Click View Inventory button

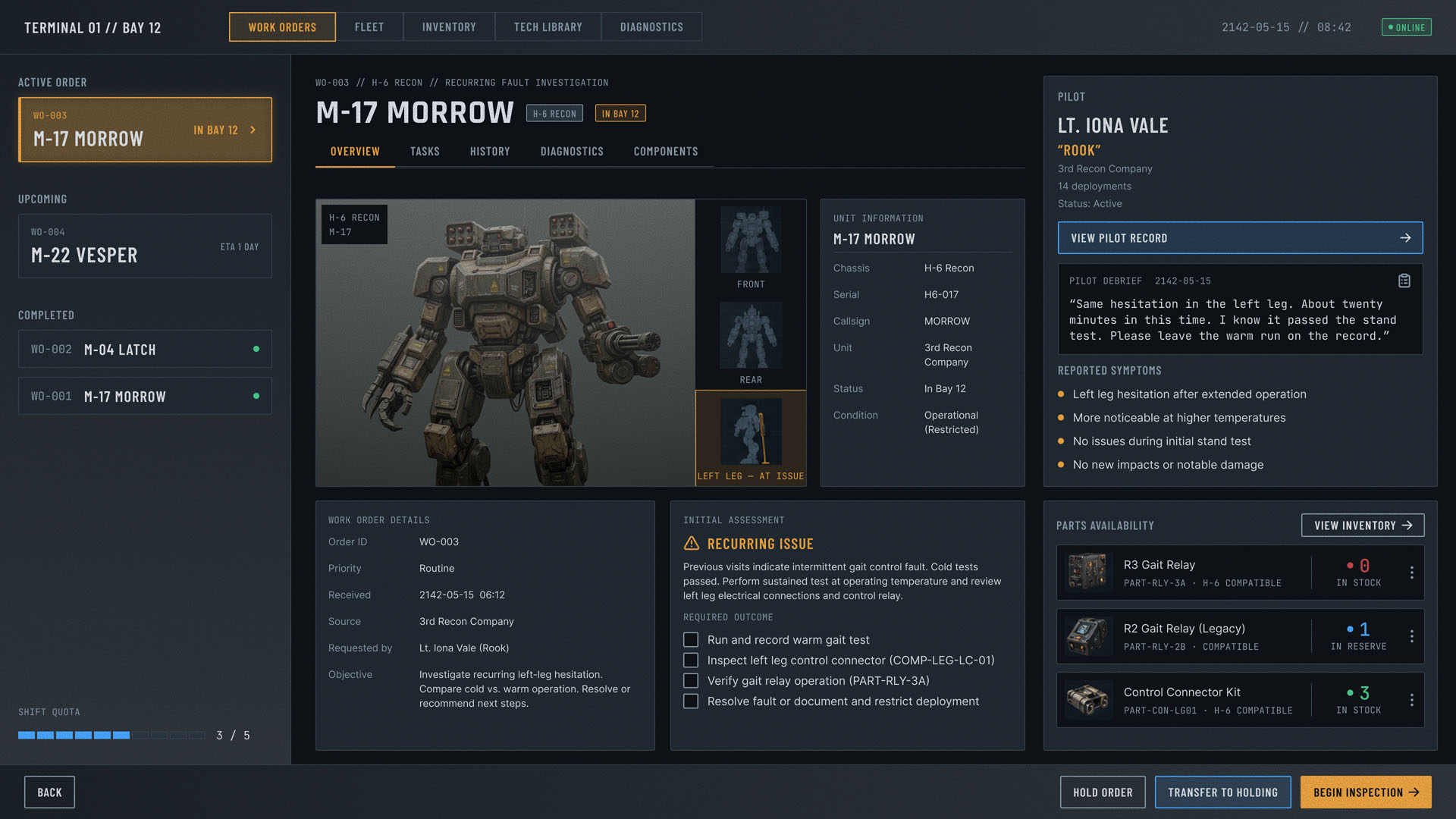[x=1363, y=526]
